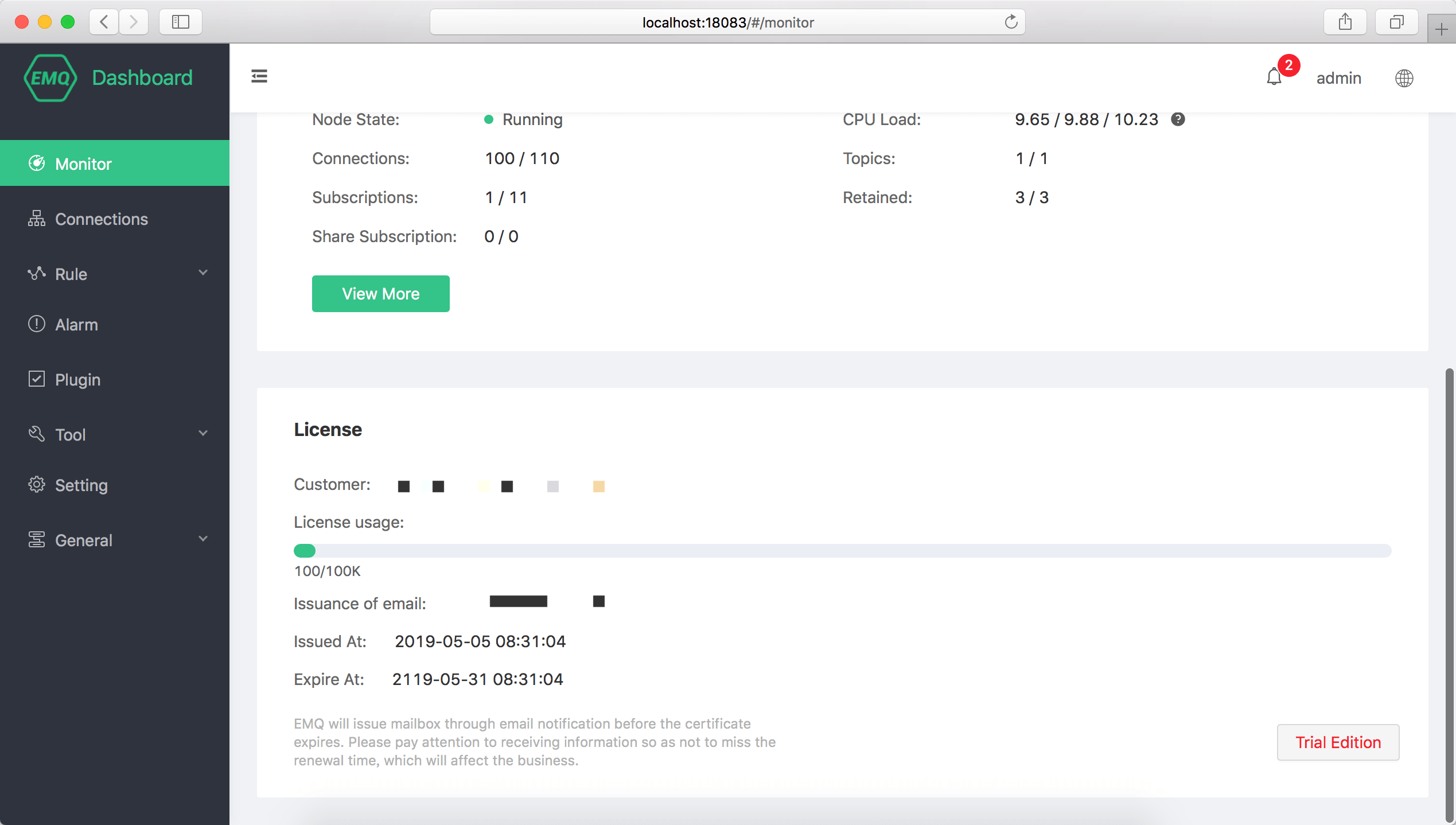
Task: Click the EMQ logo
Action: coord(50,78)
